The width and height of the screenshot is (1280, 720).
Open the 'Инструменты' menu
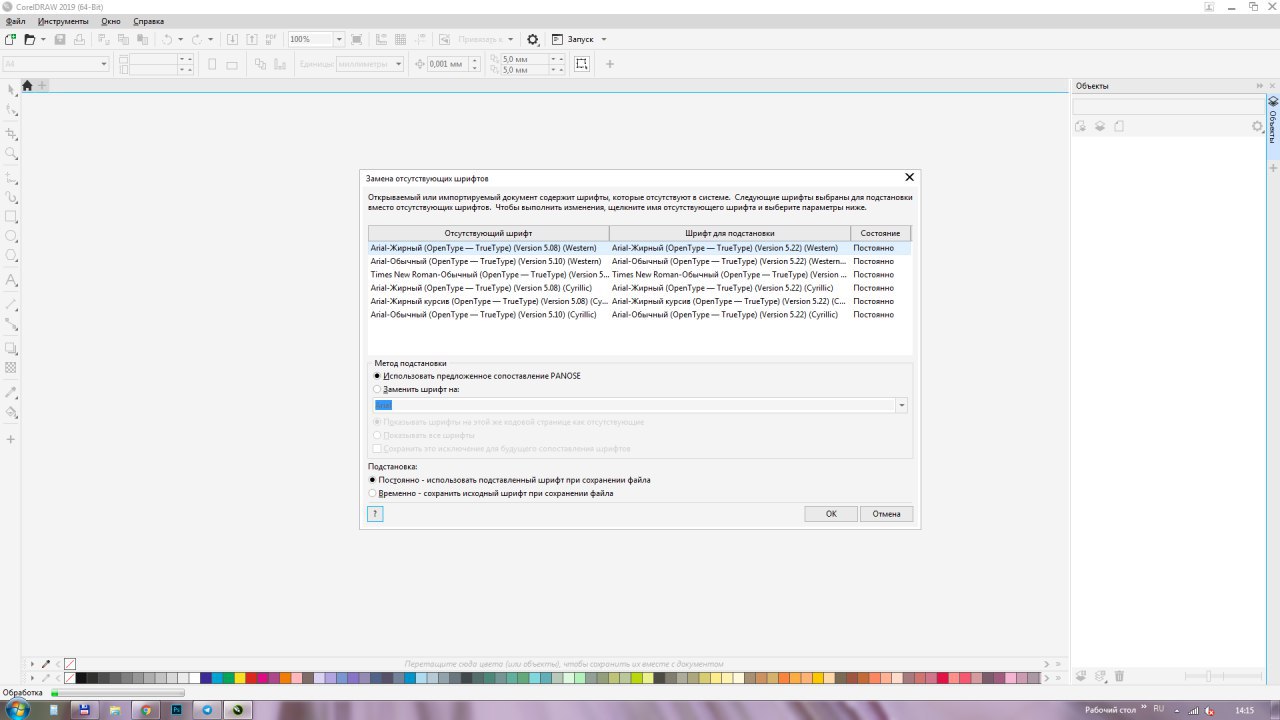(x=61, y=21)
